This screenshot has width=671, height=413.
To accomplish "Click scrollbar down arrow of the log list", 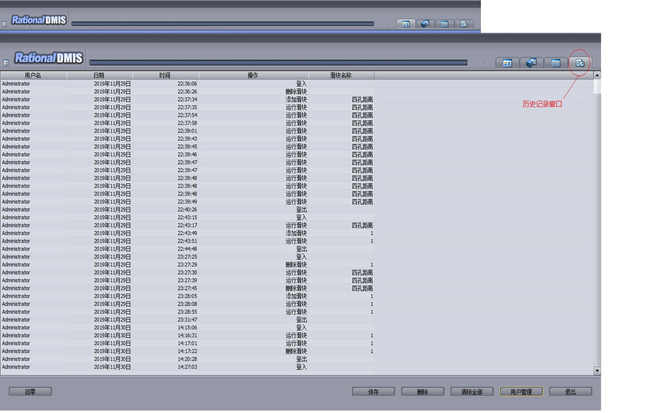I will coord(597,371).
